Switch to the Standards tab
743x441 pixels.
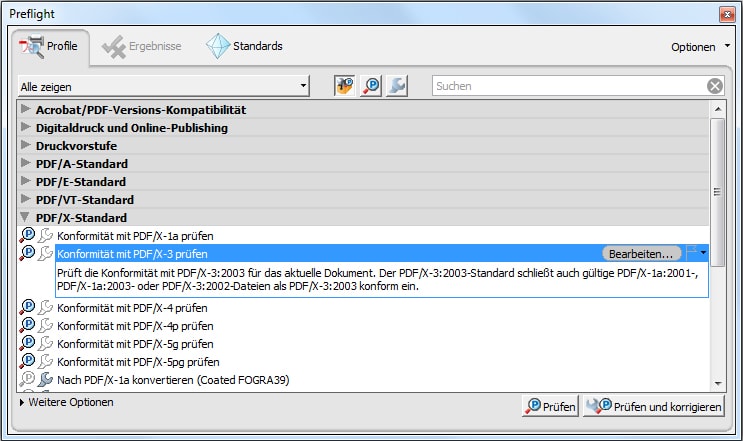245,46
